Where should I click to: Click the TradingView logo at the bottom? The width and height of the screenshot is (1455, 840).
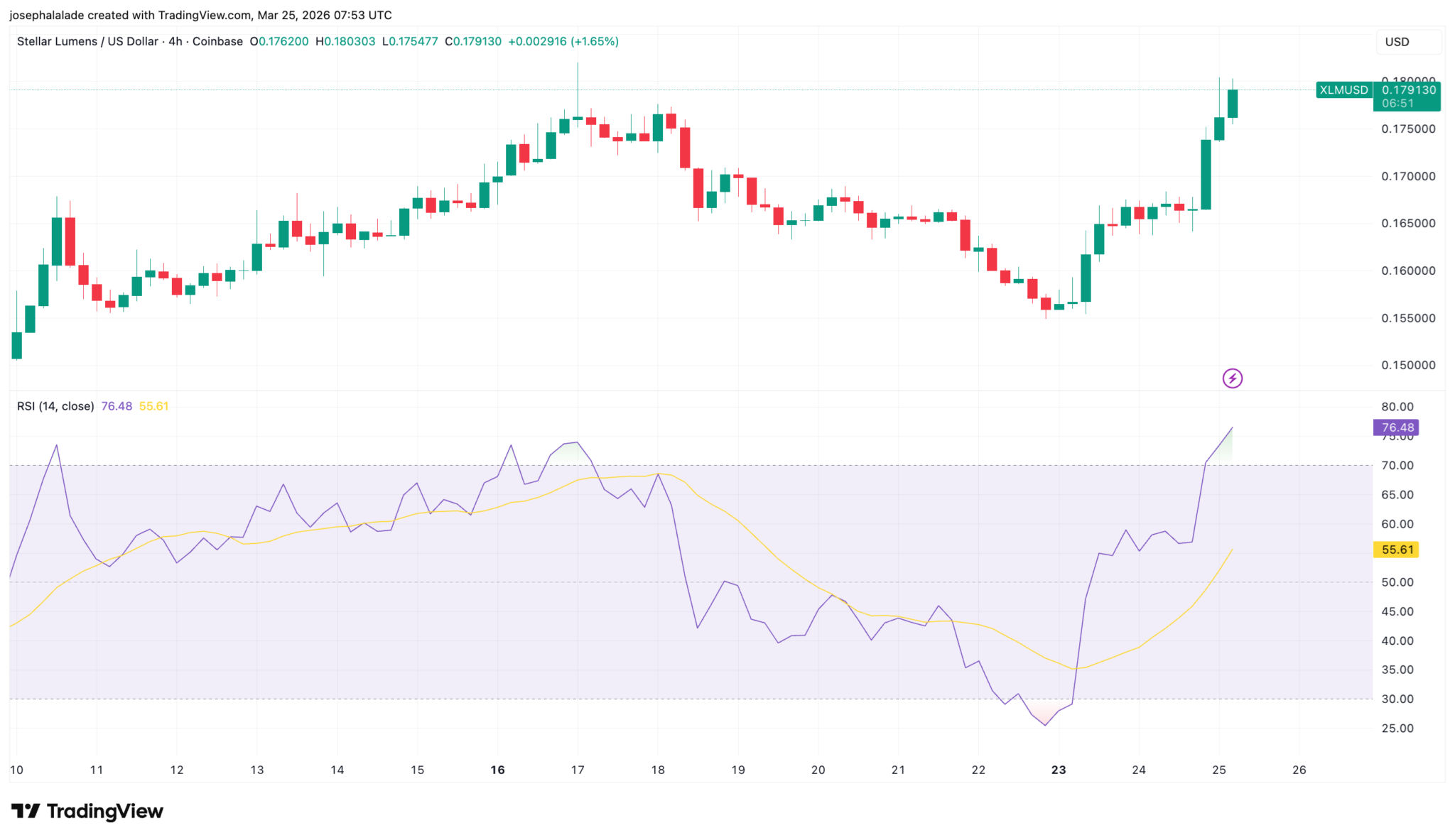pyautogui.click(x=87, y=811)
